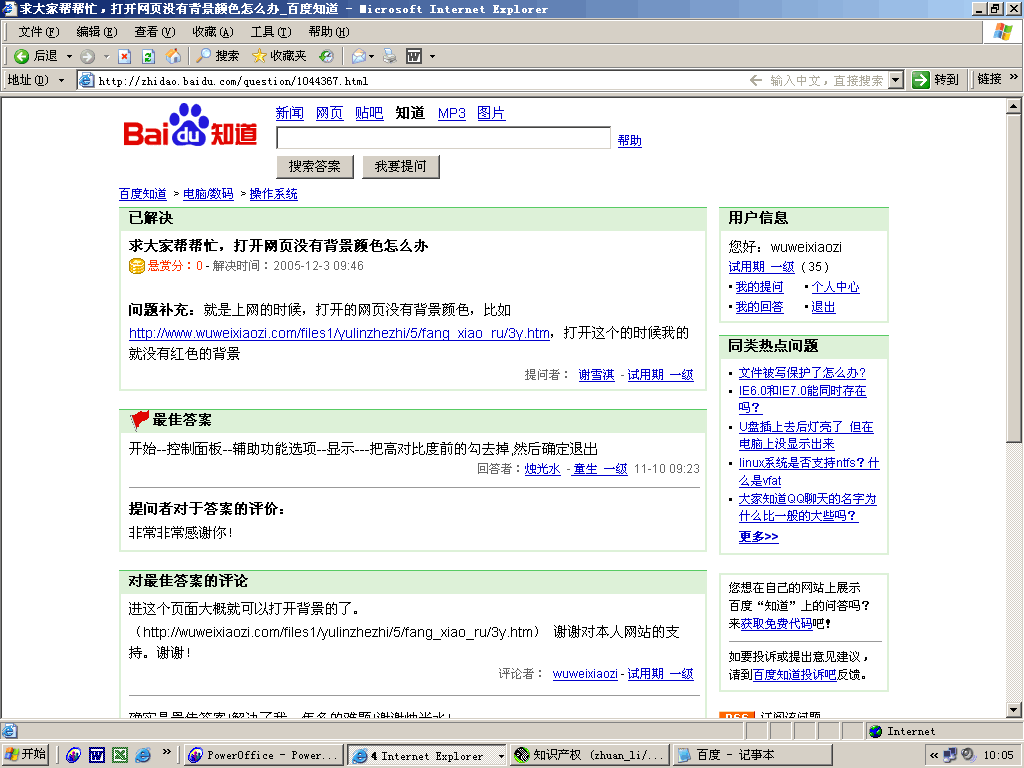Click the Back (后退) arrow button
The image size is (1024, 768).
pyautogui.click(x=35, y=56)
